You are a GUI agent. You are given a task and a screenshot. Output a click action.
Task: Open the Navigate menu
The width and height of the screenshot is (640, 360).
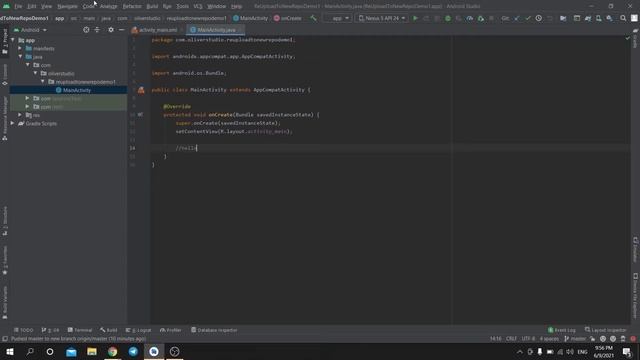point(67,6)
